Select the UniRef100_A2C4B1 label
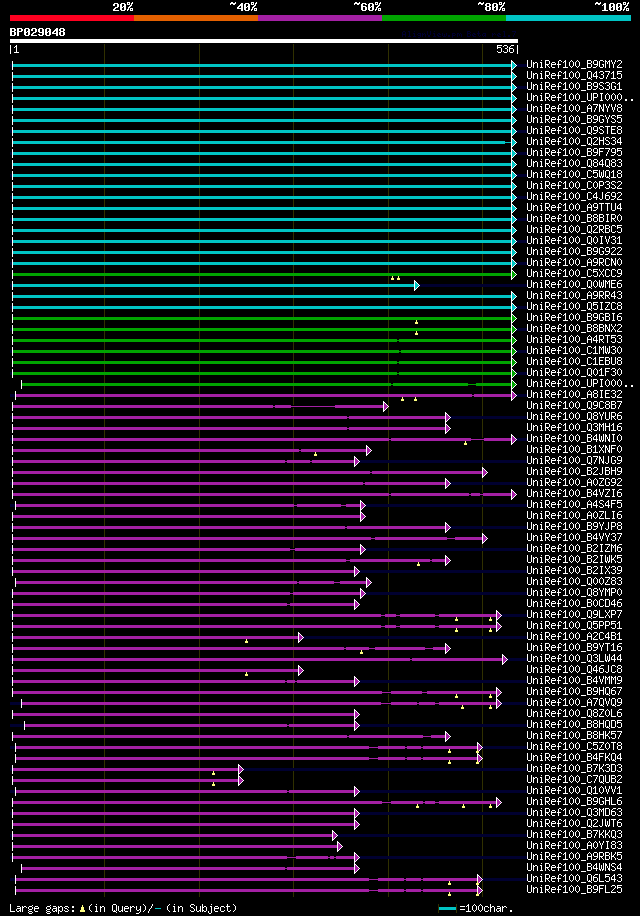 click(574, 637)
